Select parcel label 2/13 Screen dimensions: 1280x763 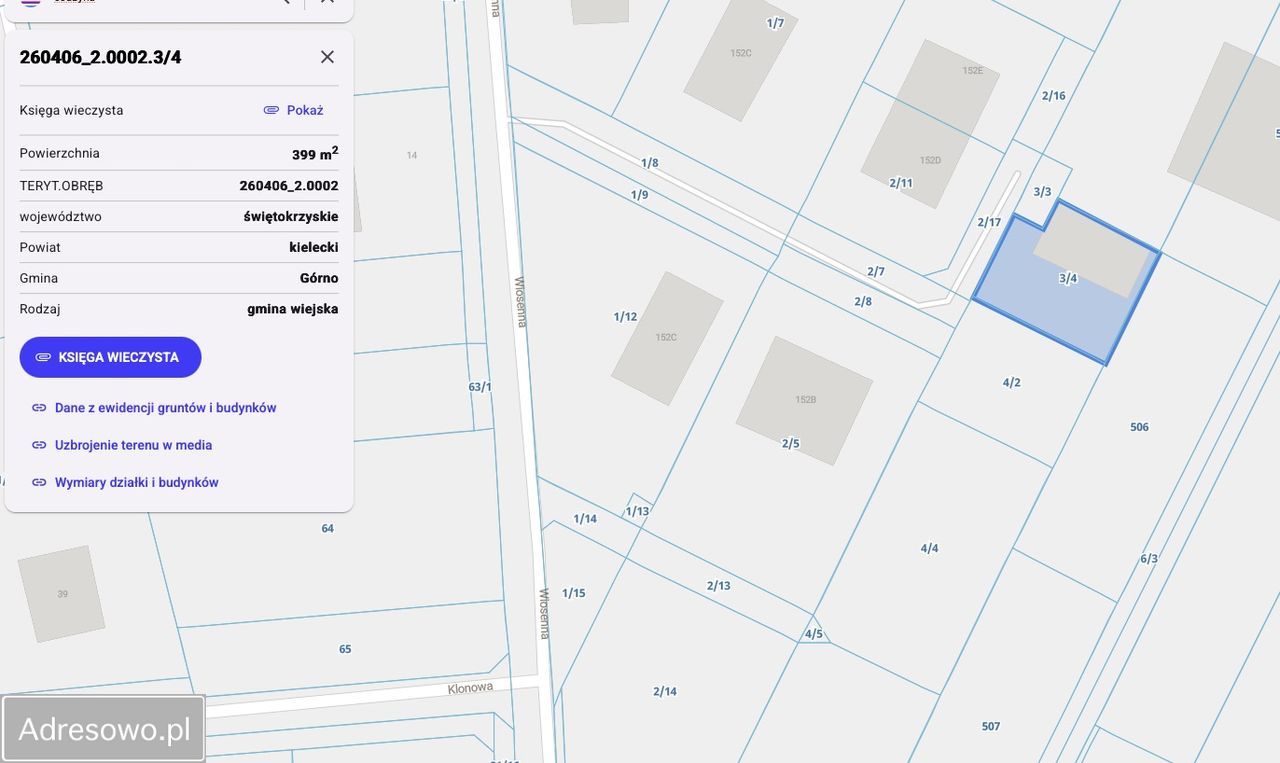pyautogui.click(x=719, y=586)
